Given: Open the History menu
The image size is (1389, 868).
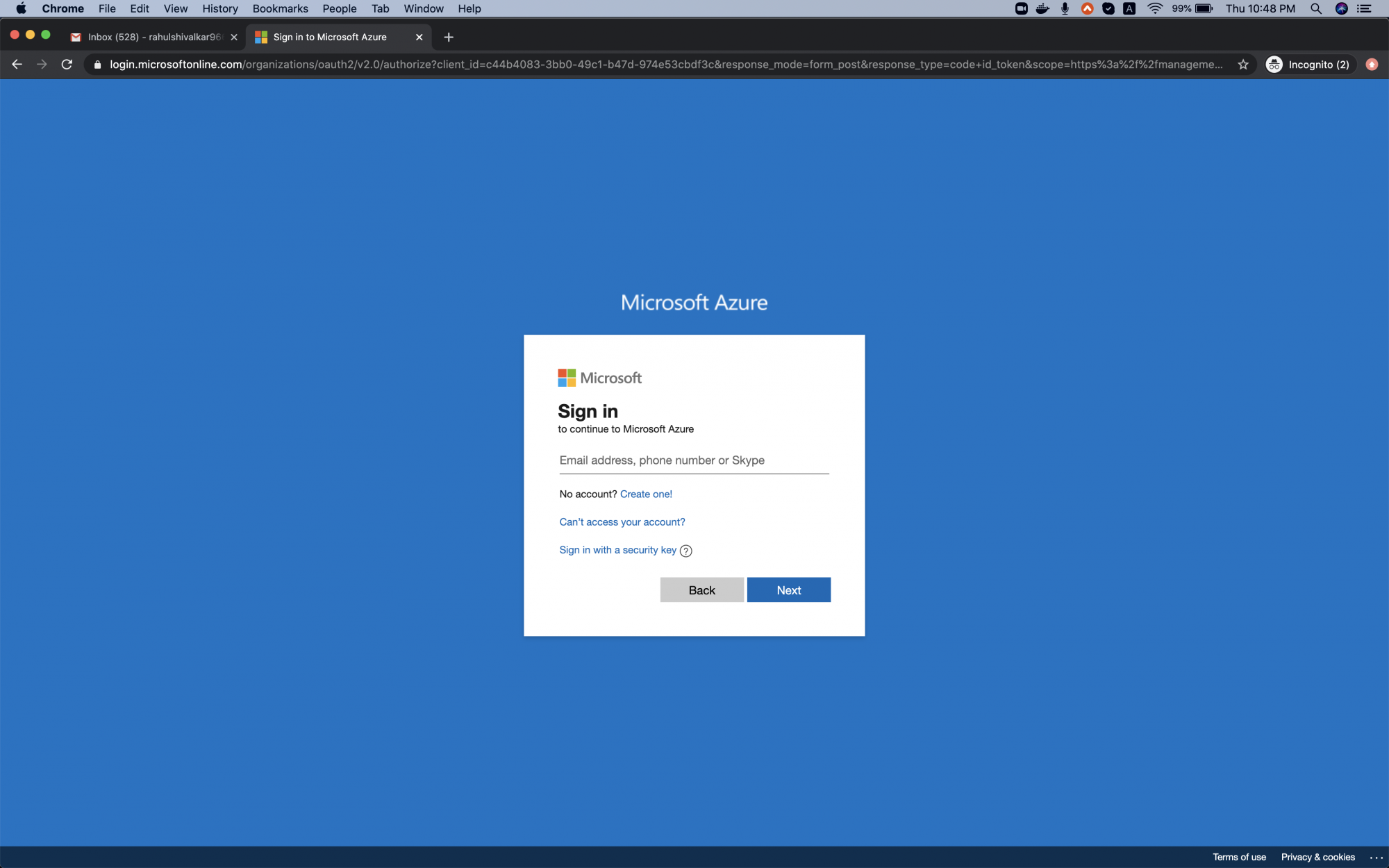Looking at the screenshot, I should coord(219,8).
